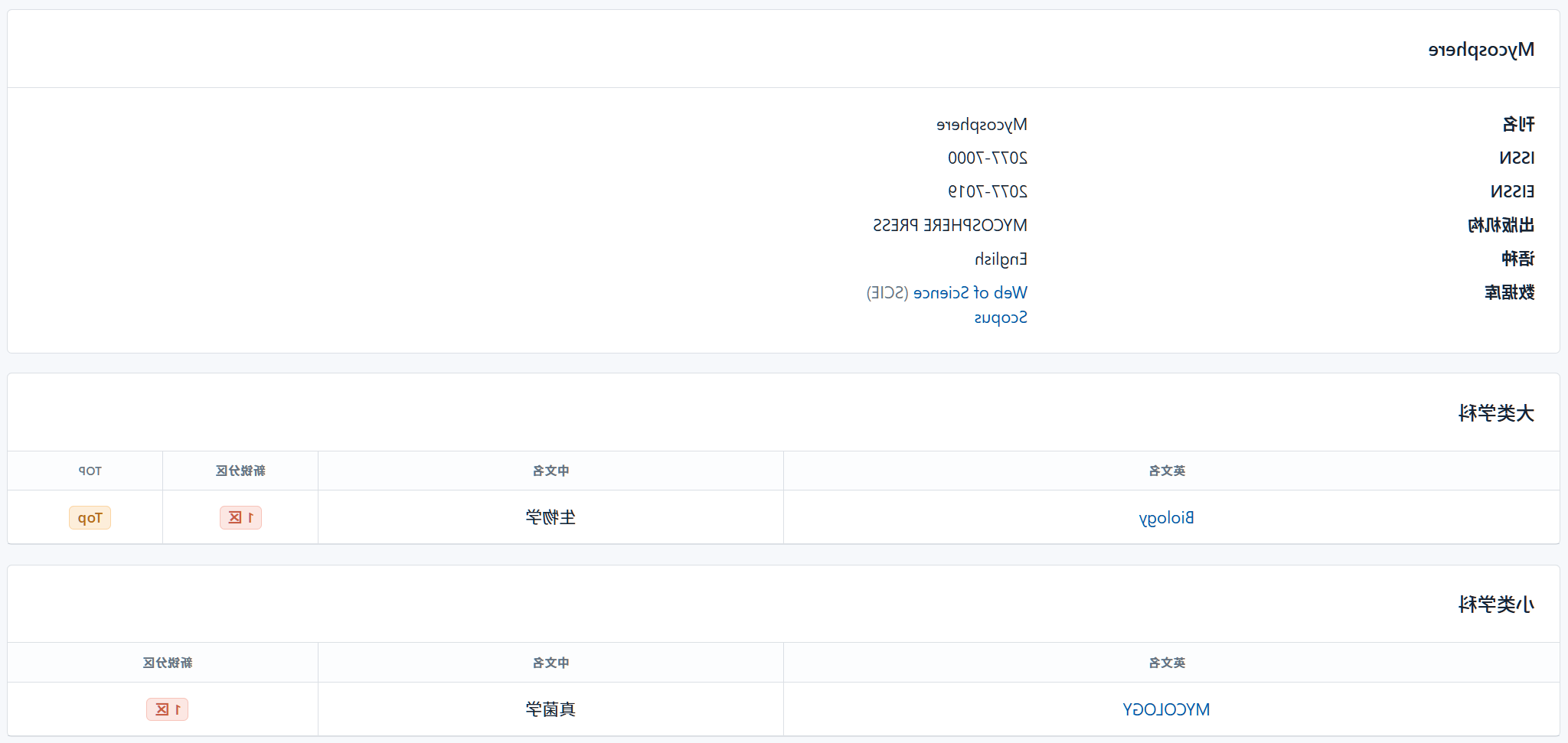Screen dimensions: 1568x743
Task: Click the 1区 badge in MYCOLOGY row
Action: [x=168, y=709]
